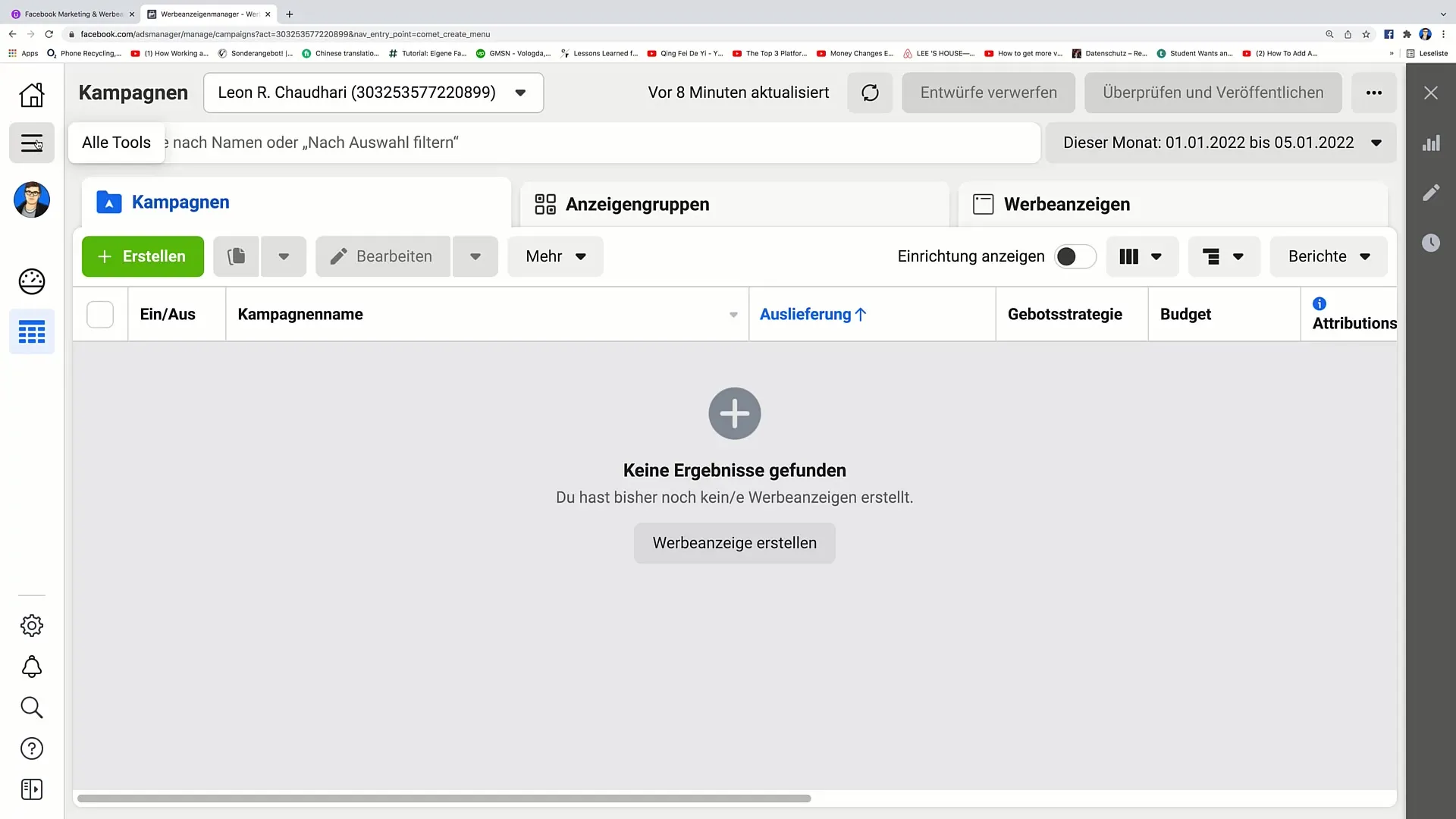Image resolution: width=1456 pixels, height=819 pixels.
Task: Open the date range dropdown Dieser Monat
Action: tap(1221, 143)
